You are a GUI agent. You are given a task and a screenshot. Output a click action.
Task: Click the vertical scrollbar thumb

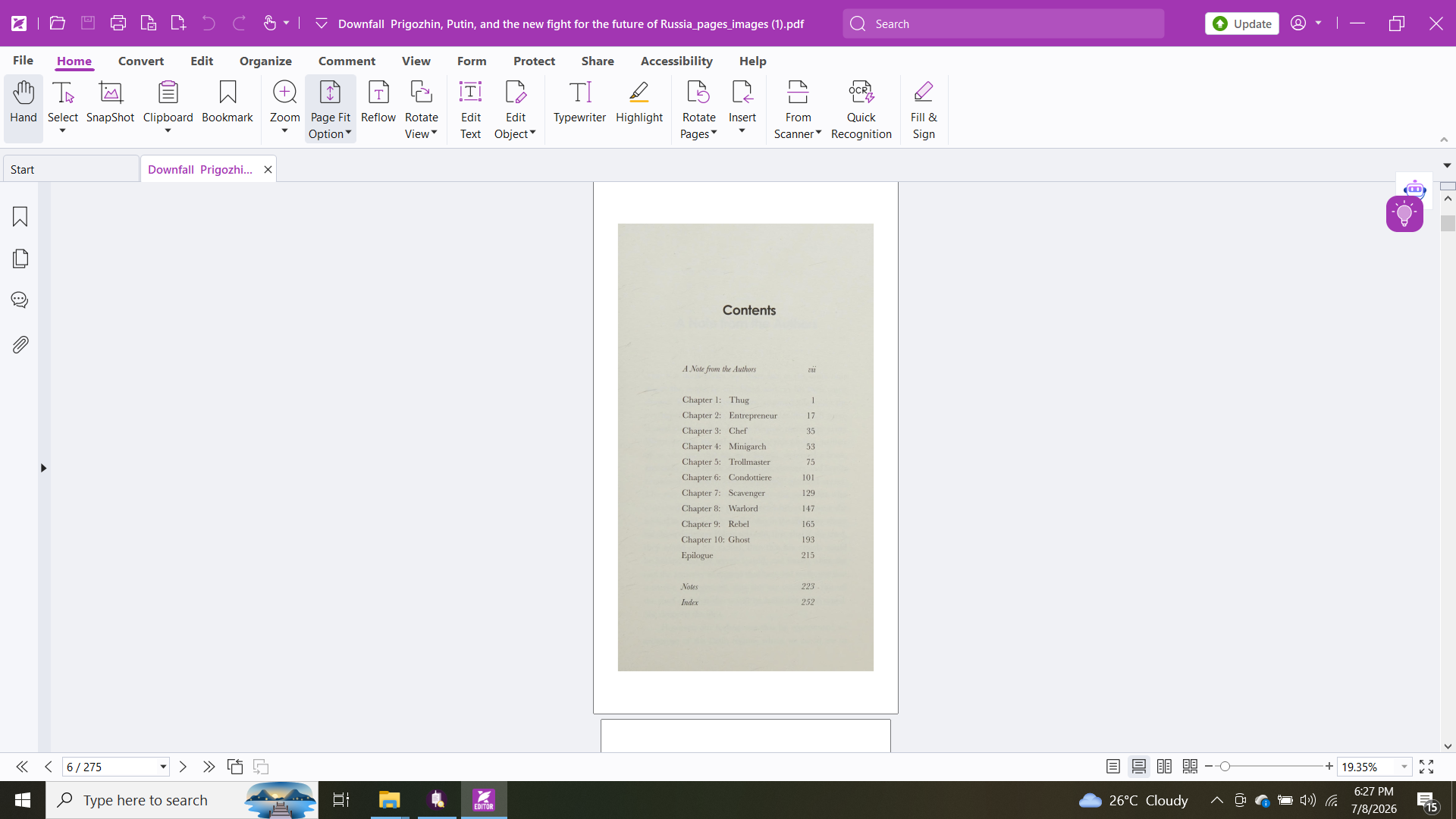click(1448, 224)
